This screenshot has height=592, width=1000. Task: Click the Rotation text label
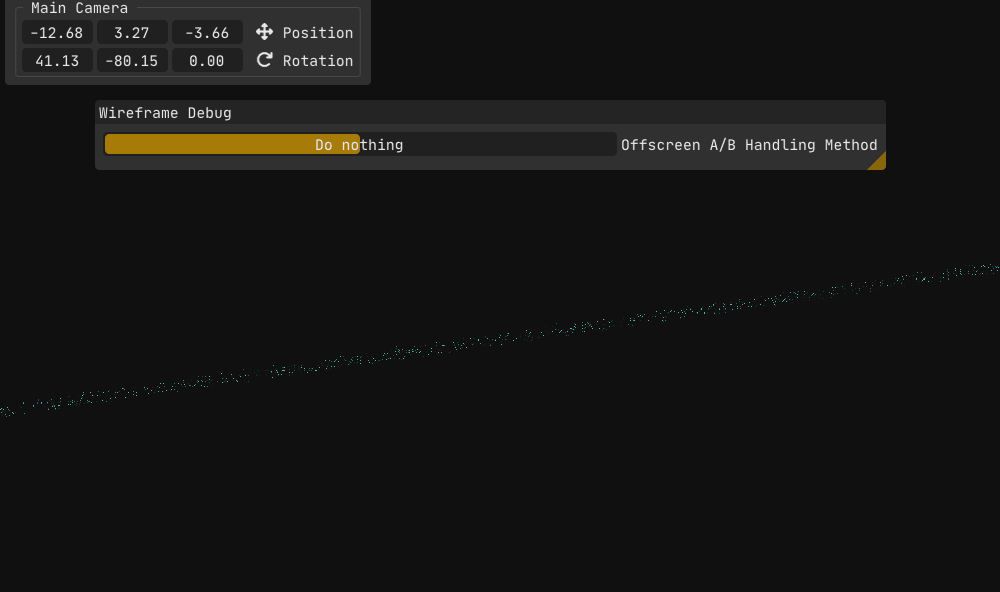pos(317,61)
